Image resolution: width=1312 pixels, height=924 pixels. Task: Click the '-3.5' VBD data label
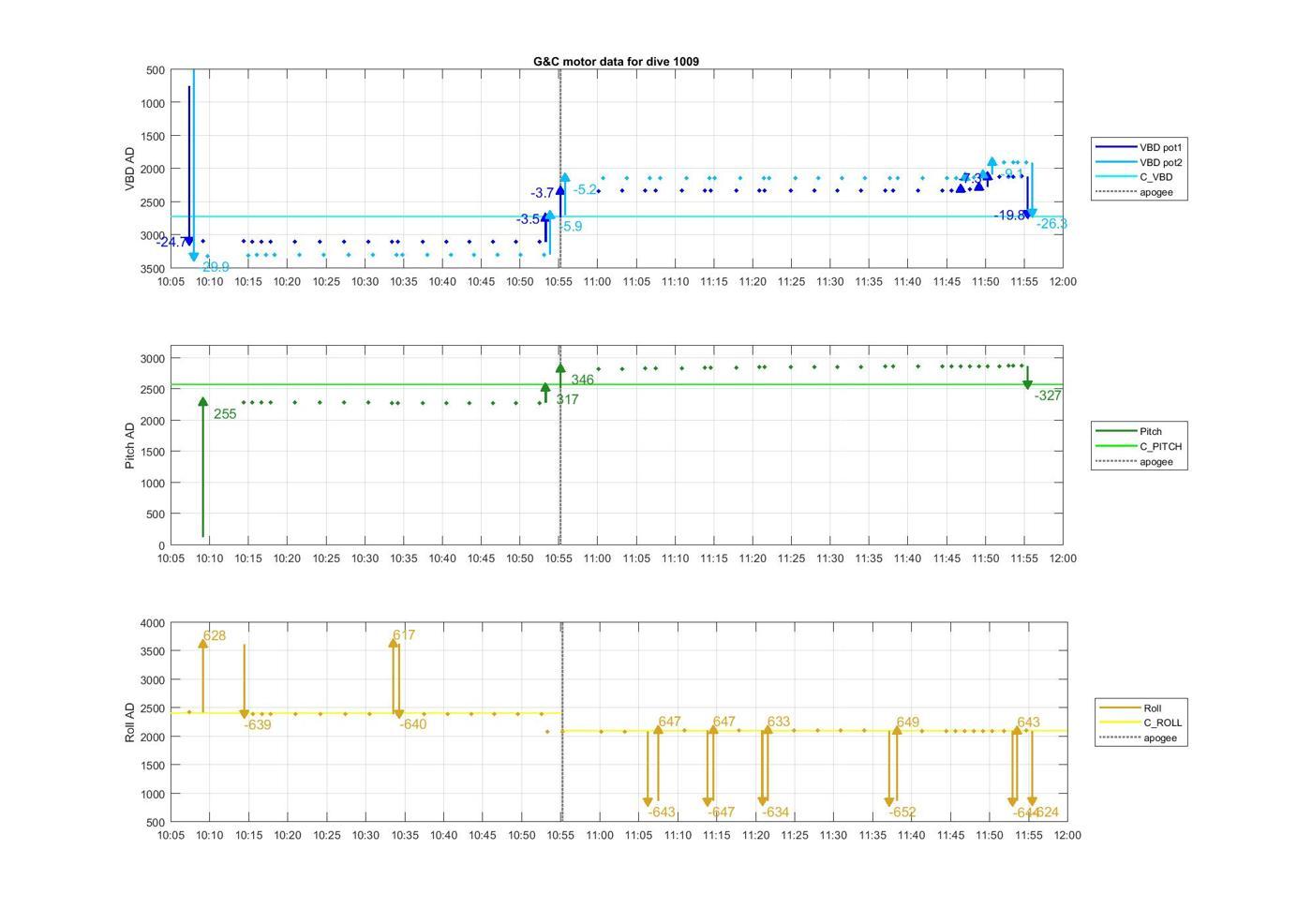click(528, 219)
